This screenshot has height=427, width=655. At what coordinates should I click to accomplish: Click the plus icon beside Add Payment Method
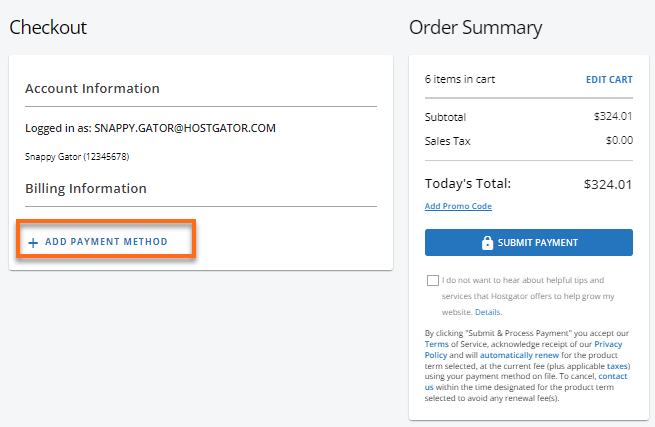(x=33, y=242)
